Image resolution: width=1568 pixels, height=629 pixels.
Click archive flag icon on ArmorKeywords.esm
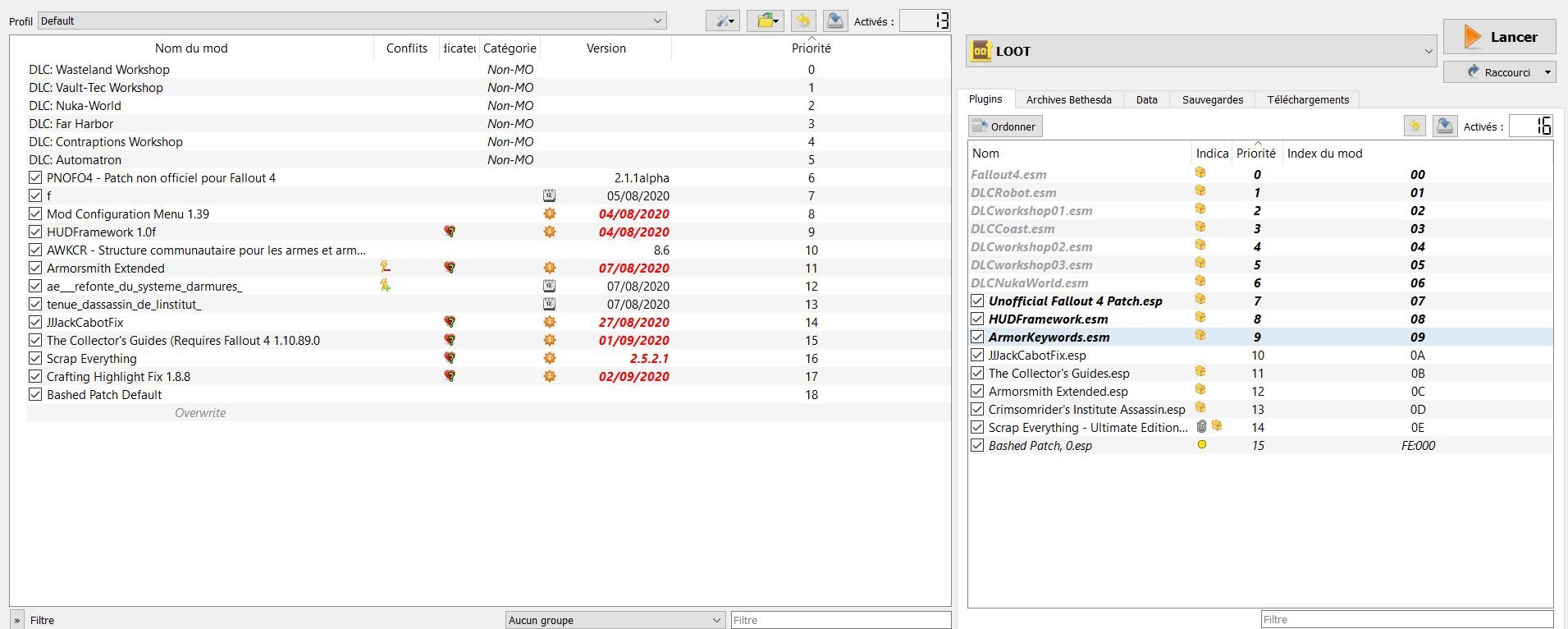coord(1200,336)
